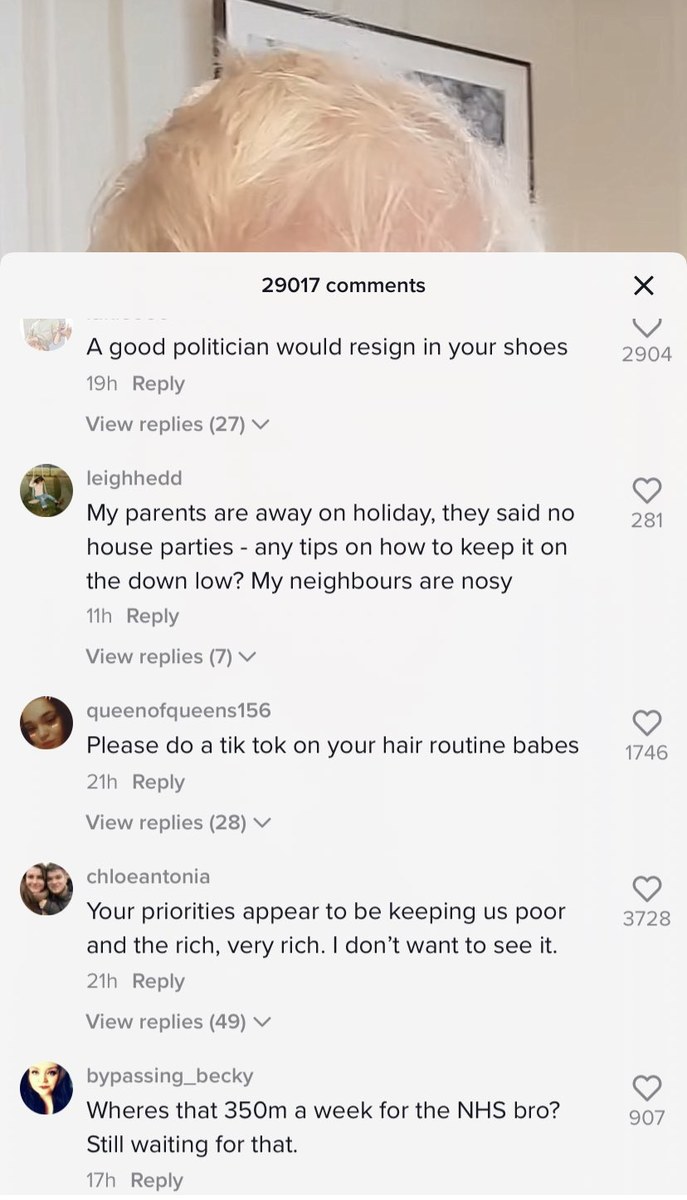Like leighhedd's comment
The height and width of the screenshot is (1200, 687).
(x=647, y=488)
